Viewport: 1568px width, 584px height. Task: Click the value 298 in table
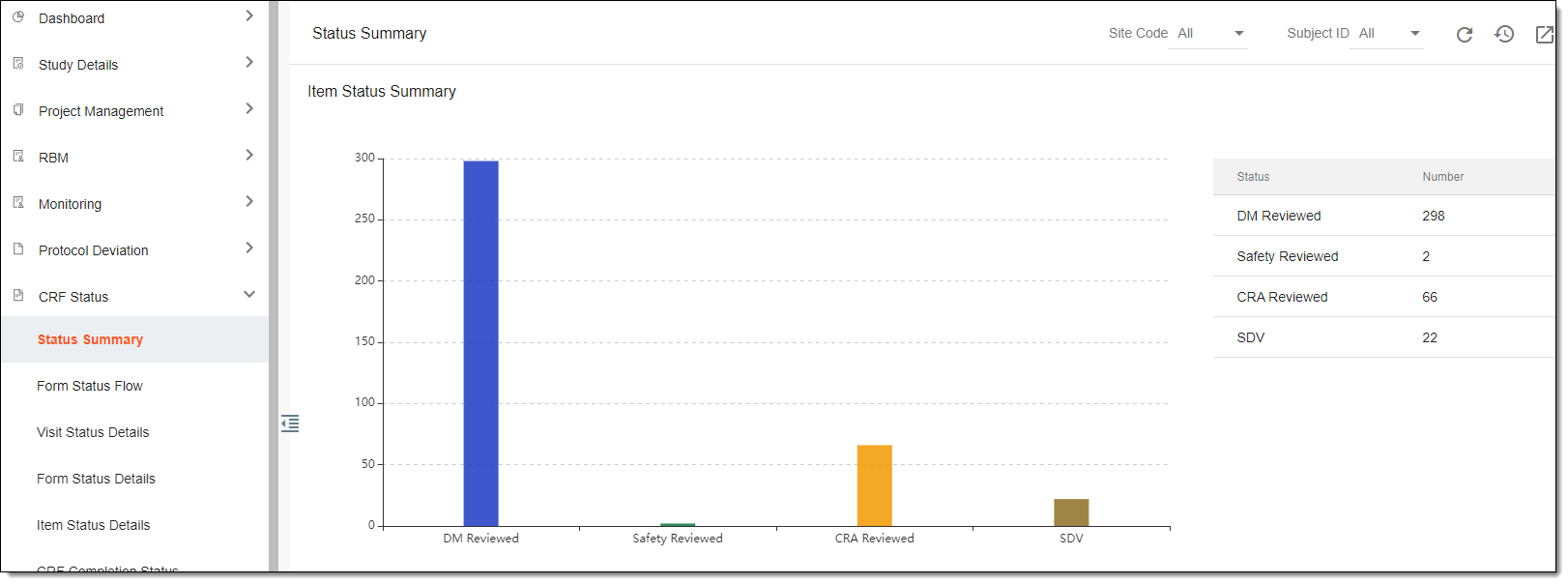tap(1434, 216)
